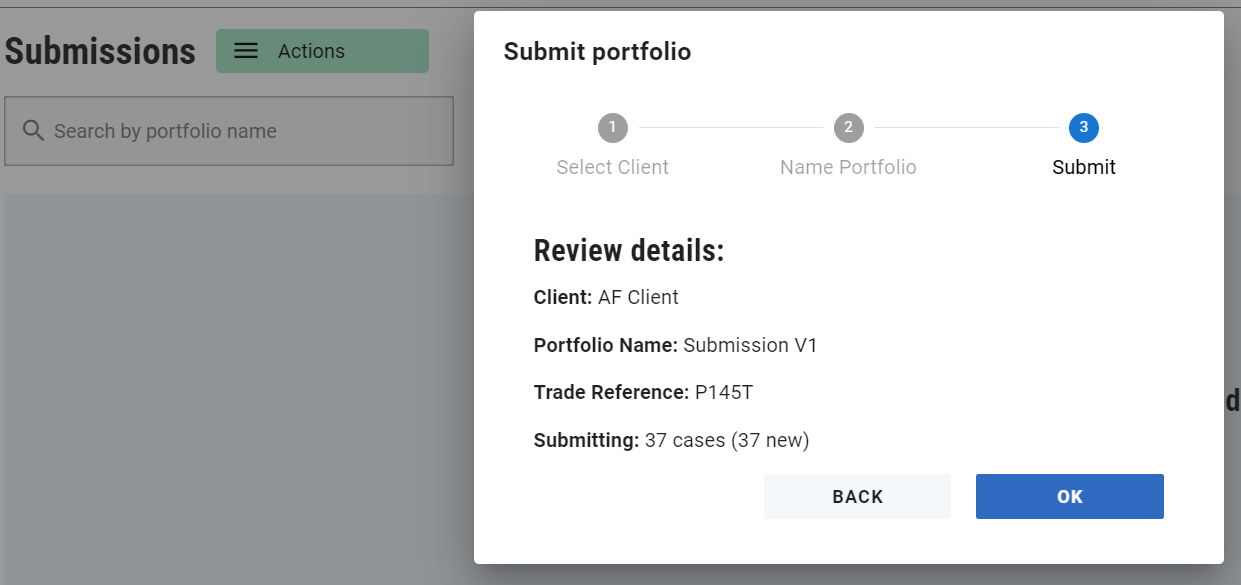Click the 37 cases submitting text
The width and height of the screenshot is (1241, 585).
726,440
